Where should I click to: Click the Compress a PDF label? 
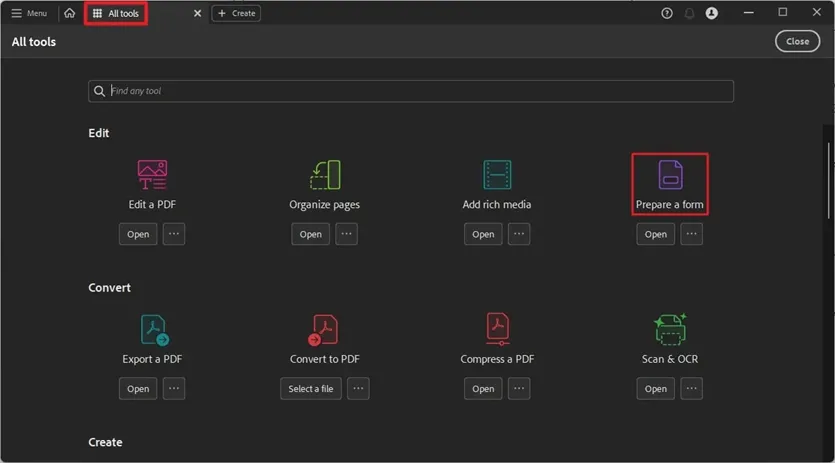click(497, 359)
